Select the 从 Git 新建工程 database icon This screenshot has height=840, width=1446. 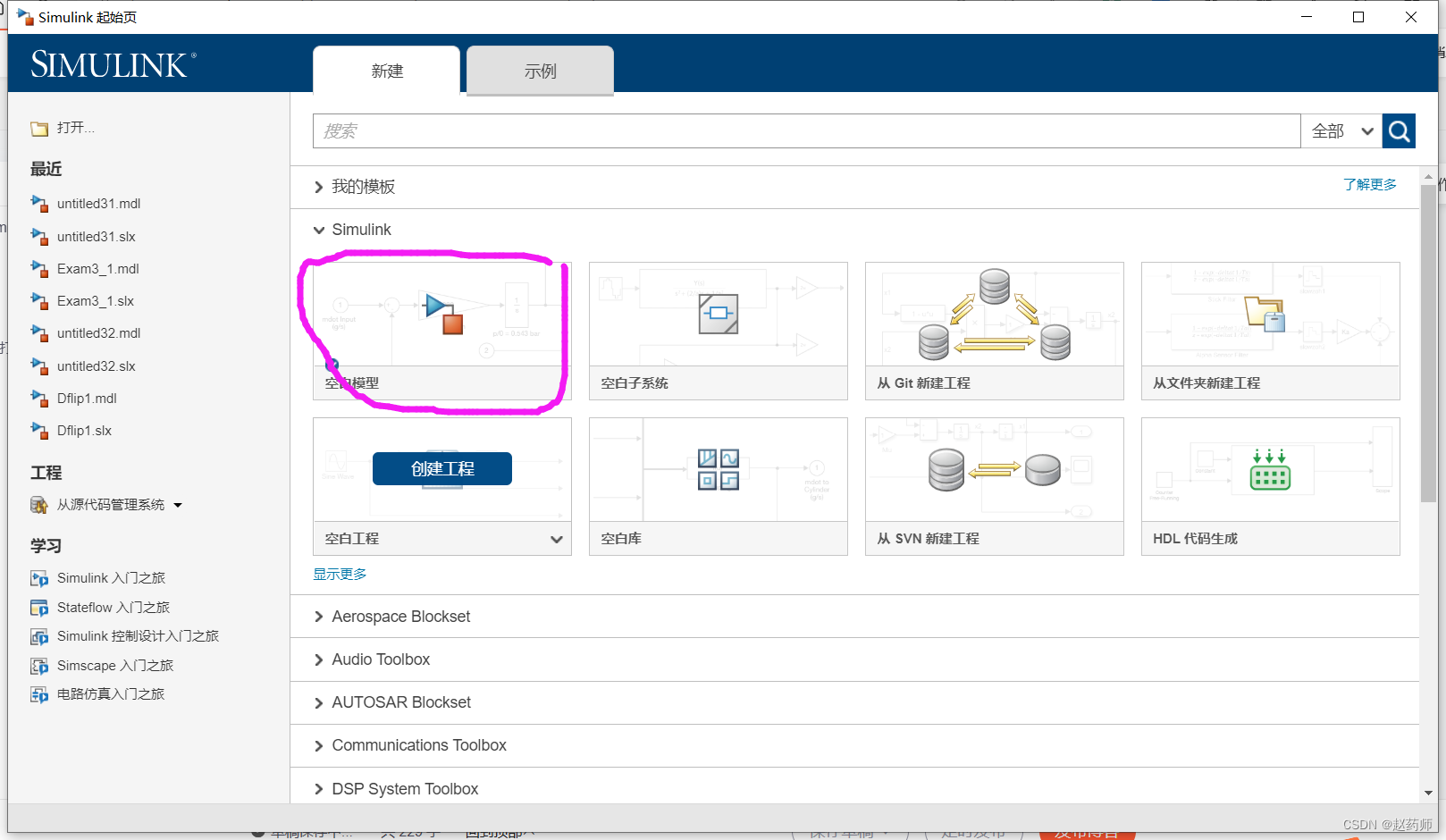995,315
